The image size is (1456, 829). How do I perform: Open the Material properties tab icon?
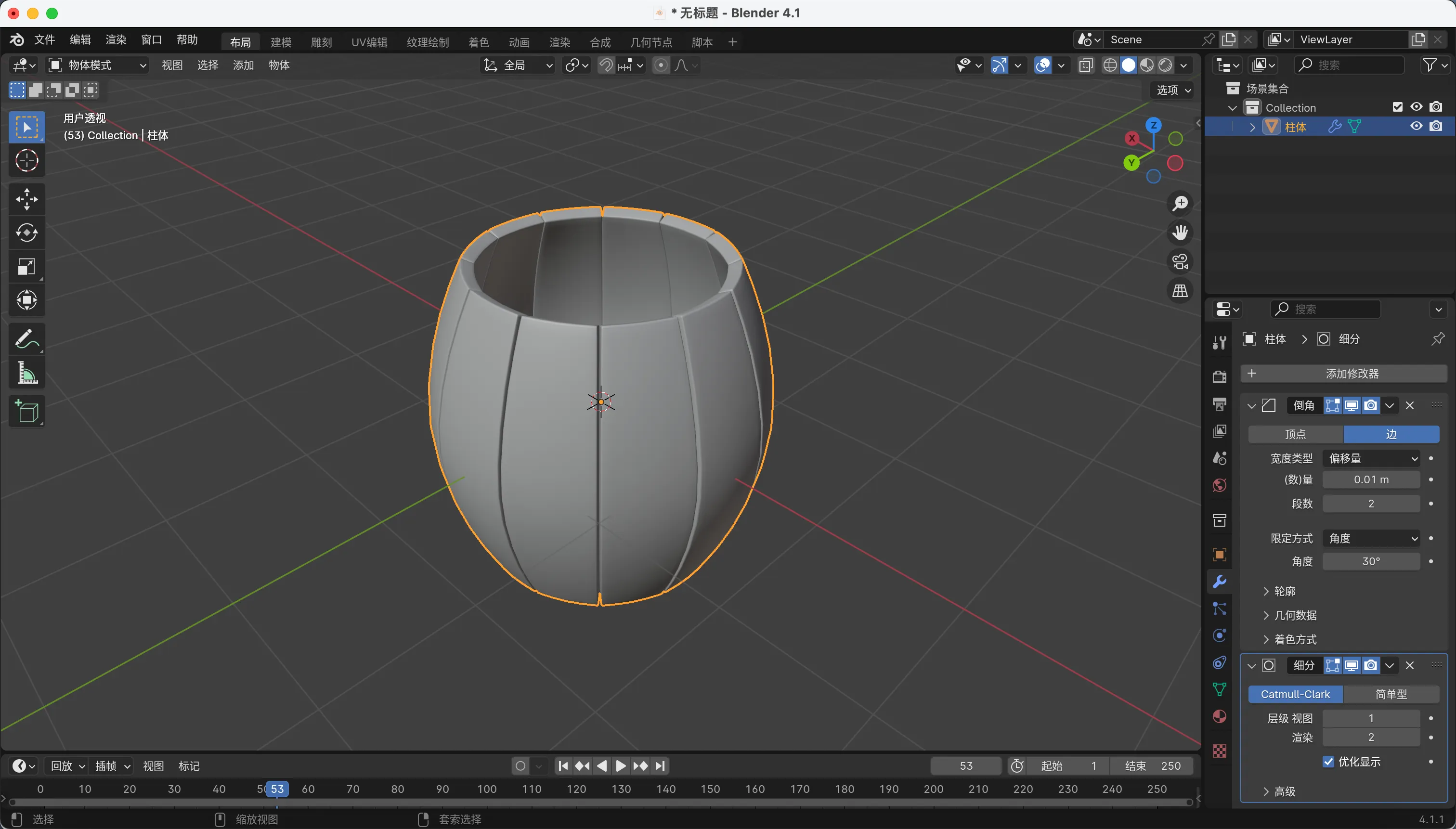(x=1219, y=716)
